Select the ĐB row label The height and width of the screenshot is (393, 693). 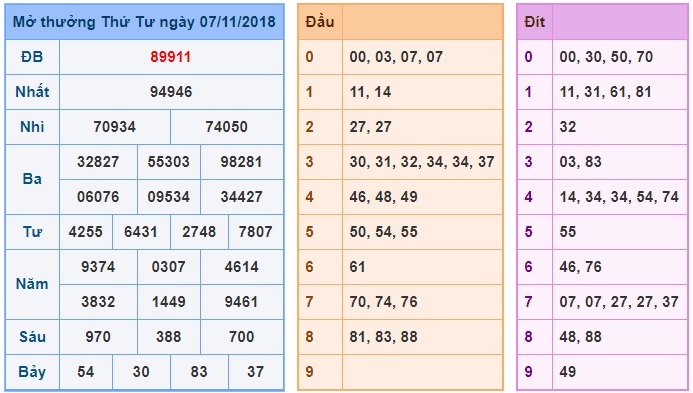(x=32, y=57)
